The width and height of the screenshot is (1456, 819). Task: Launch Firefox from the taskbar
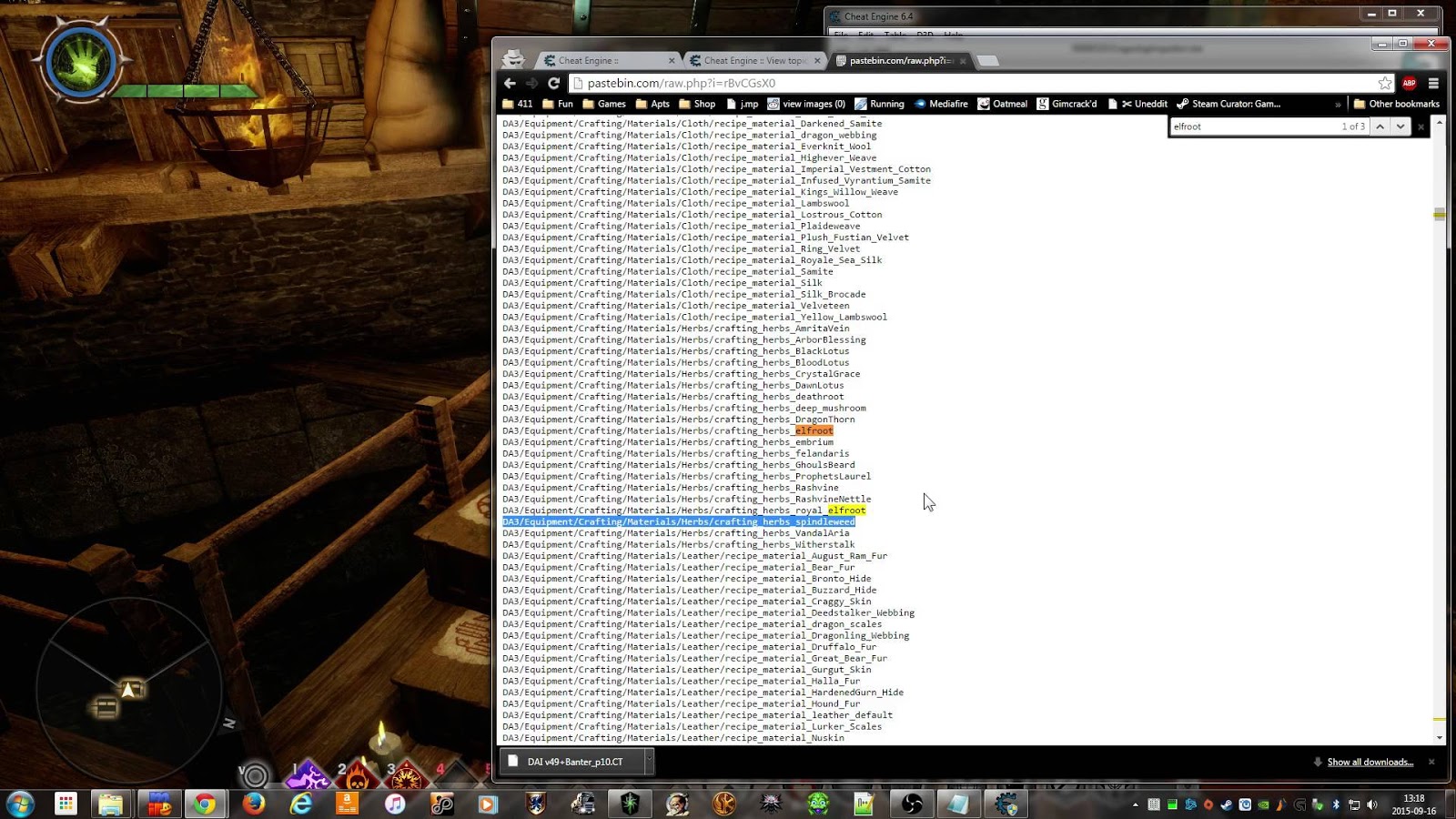pyautogui.click(x=253, y=804)
